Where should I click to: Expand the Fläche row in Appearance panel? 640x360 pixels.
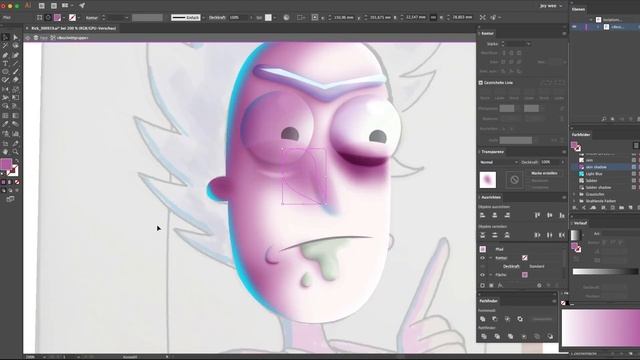tap(491, 275)
